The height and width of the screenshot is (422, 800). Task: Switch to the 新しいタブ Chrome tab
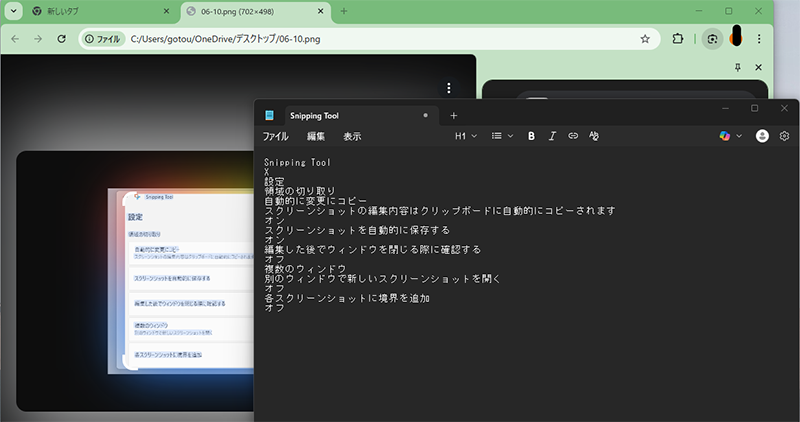101,11
